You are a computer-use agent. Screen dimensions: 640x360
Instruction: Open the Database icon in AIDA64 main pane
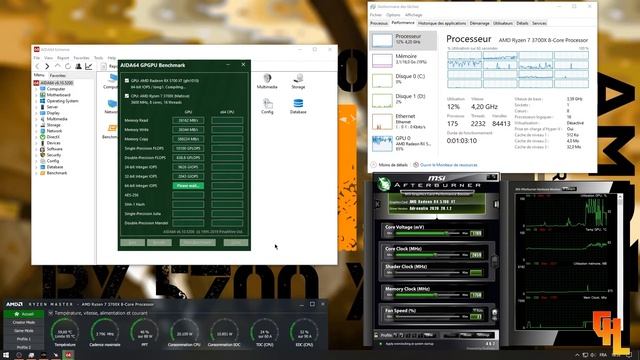pos(298,106)
